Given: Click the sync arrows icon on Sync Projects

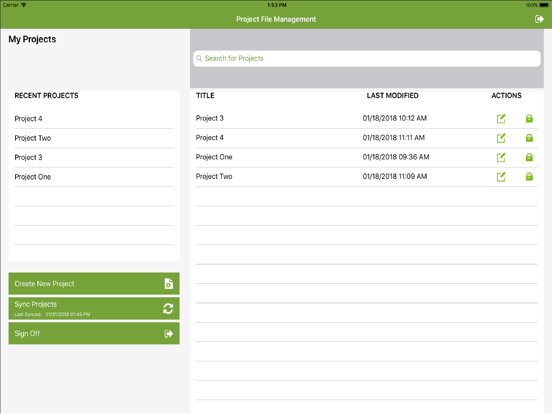Looking at the screenshot, I should pyautogui.click(x=168, y=309).
